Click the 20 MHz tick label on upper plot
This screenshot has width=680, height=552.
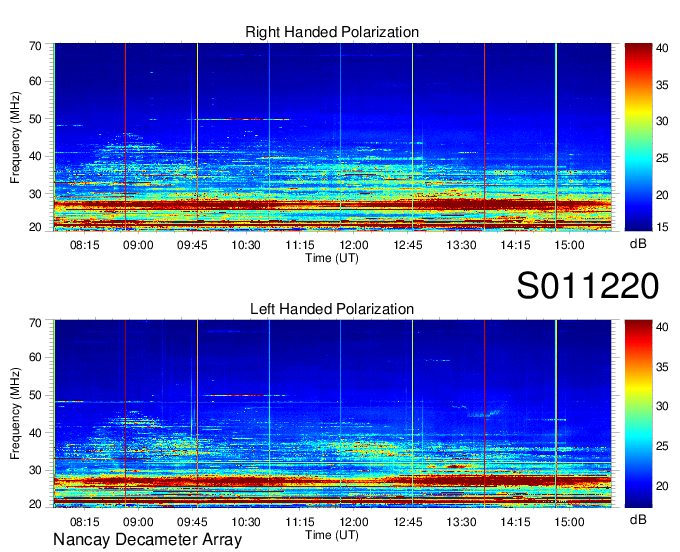[x=35, y=227]
